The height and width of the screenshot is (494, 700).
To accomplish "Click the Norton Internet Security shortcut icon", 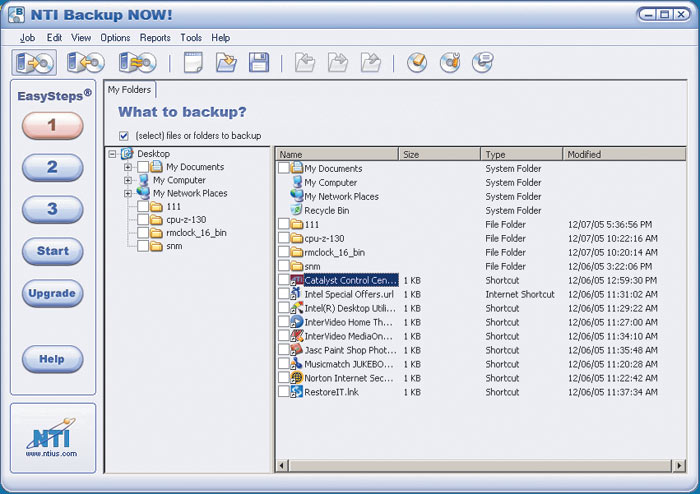I will coord(296,378).
